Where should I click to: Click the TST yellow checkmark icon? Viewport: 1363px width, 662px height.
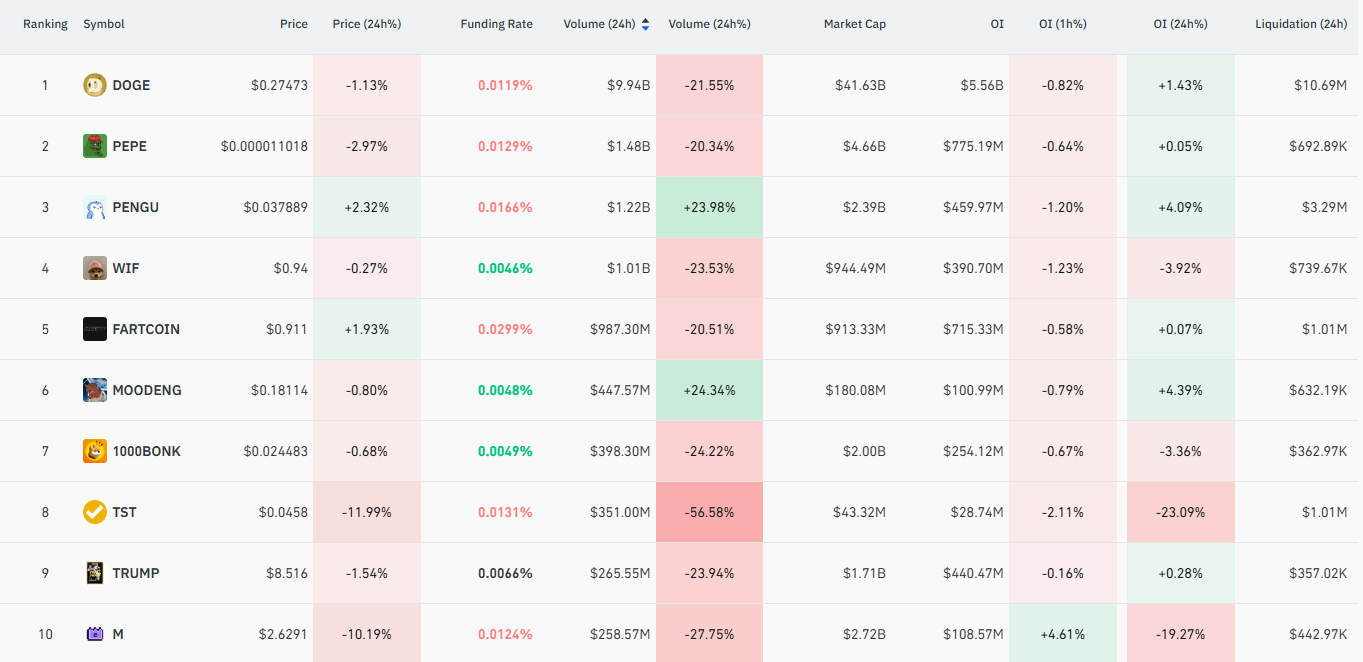coord(95,512)
